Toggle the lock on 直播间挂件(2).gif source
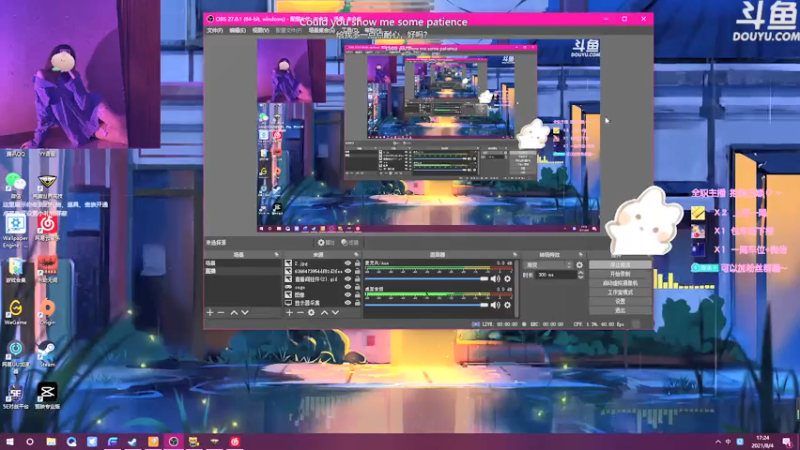 (357, 279)
